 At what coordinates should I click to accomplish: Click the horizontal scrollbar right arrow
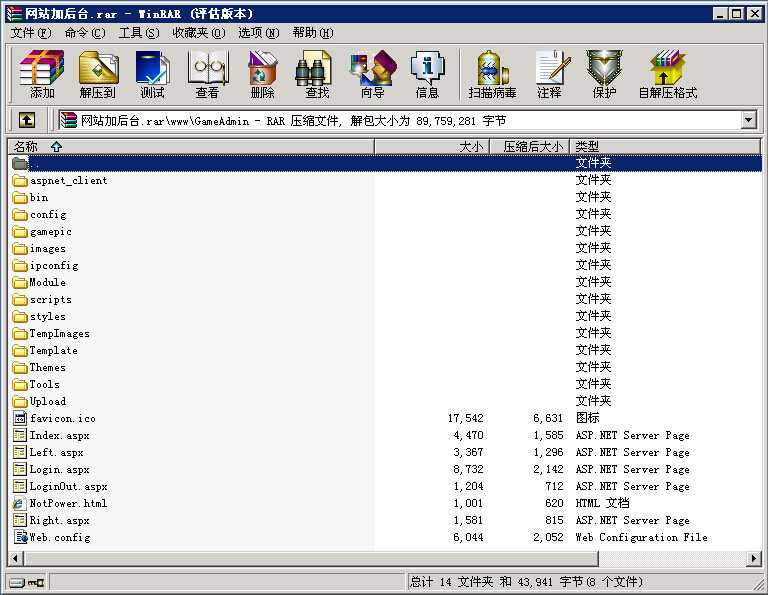coord(753,558)
